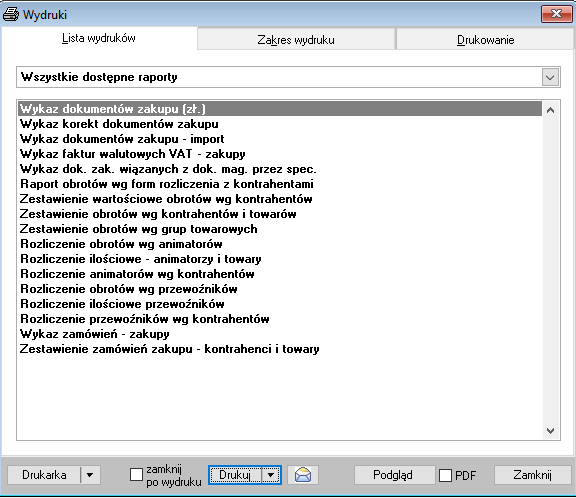The height and width of the screenshot is (498, 576).
Task: Click the Drukarka button
Action: click(44, 475)
